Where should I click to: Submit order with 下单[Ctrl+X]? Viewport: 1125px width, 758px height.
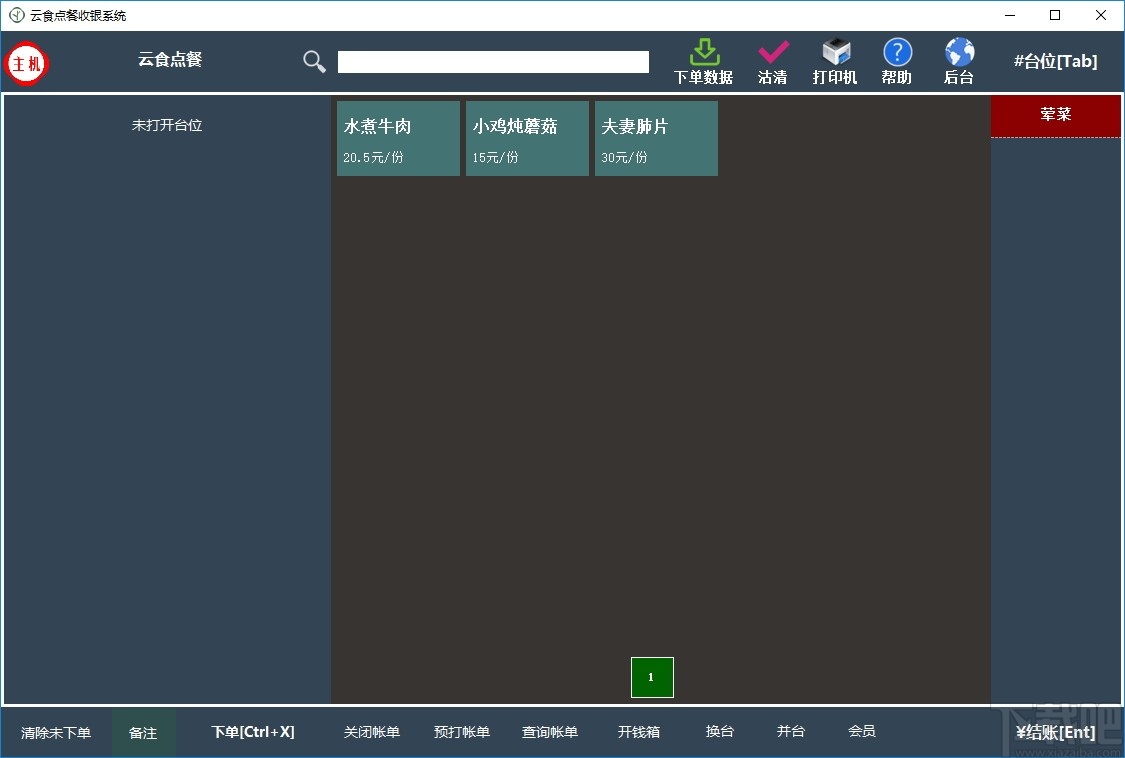coord(253,731)
